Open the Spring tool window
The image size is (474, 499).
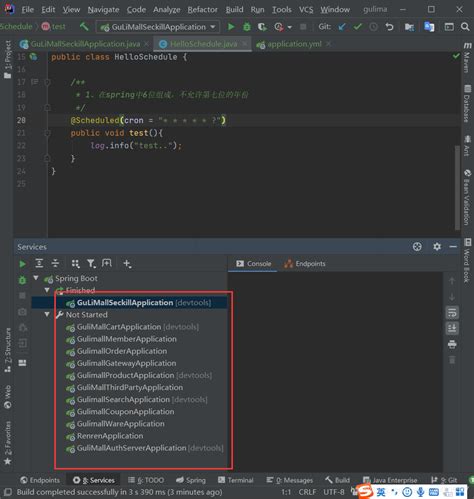coord(191,480)
